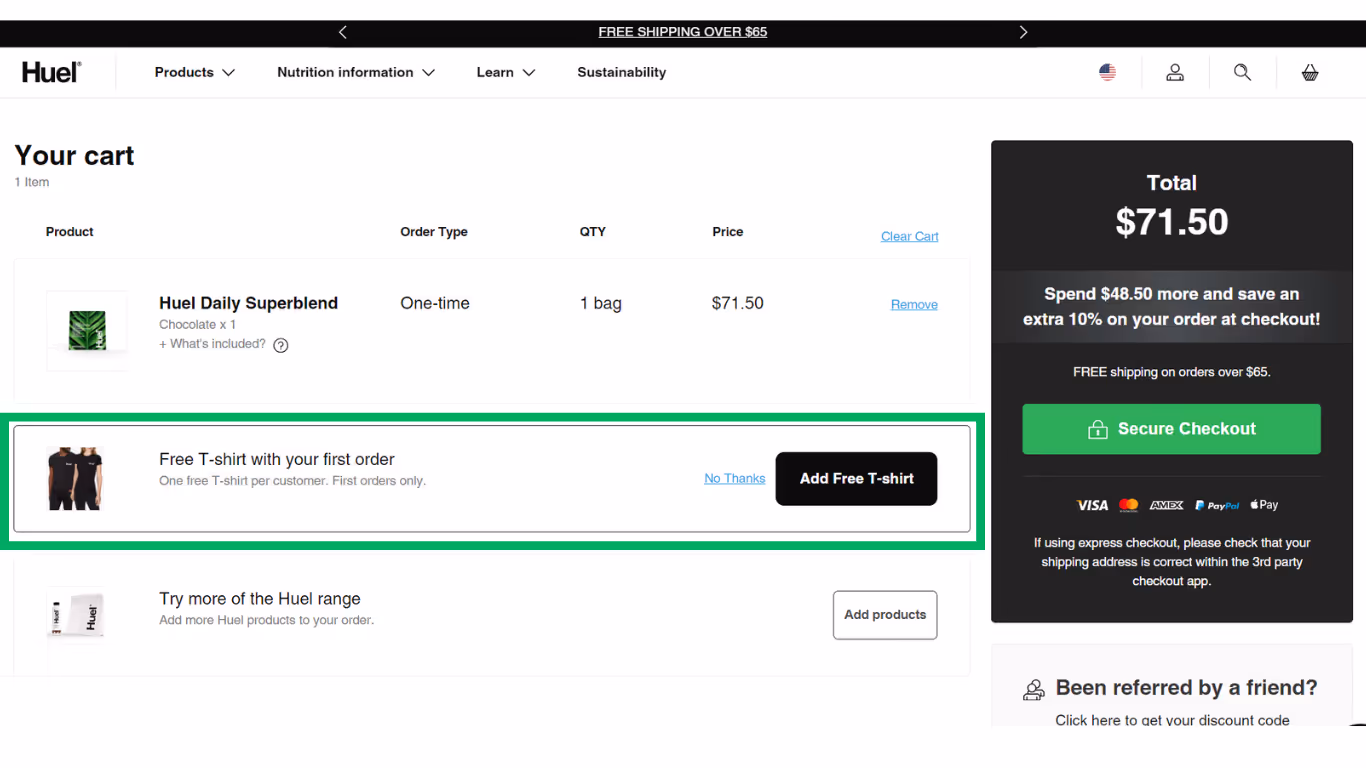Open the US flag region selector
Screen dimensions: 1366x768
coord(1107,72)
